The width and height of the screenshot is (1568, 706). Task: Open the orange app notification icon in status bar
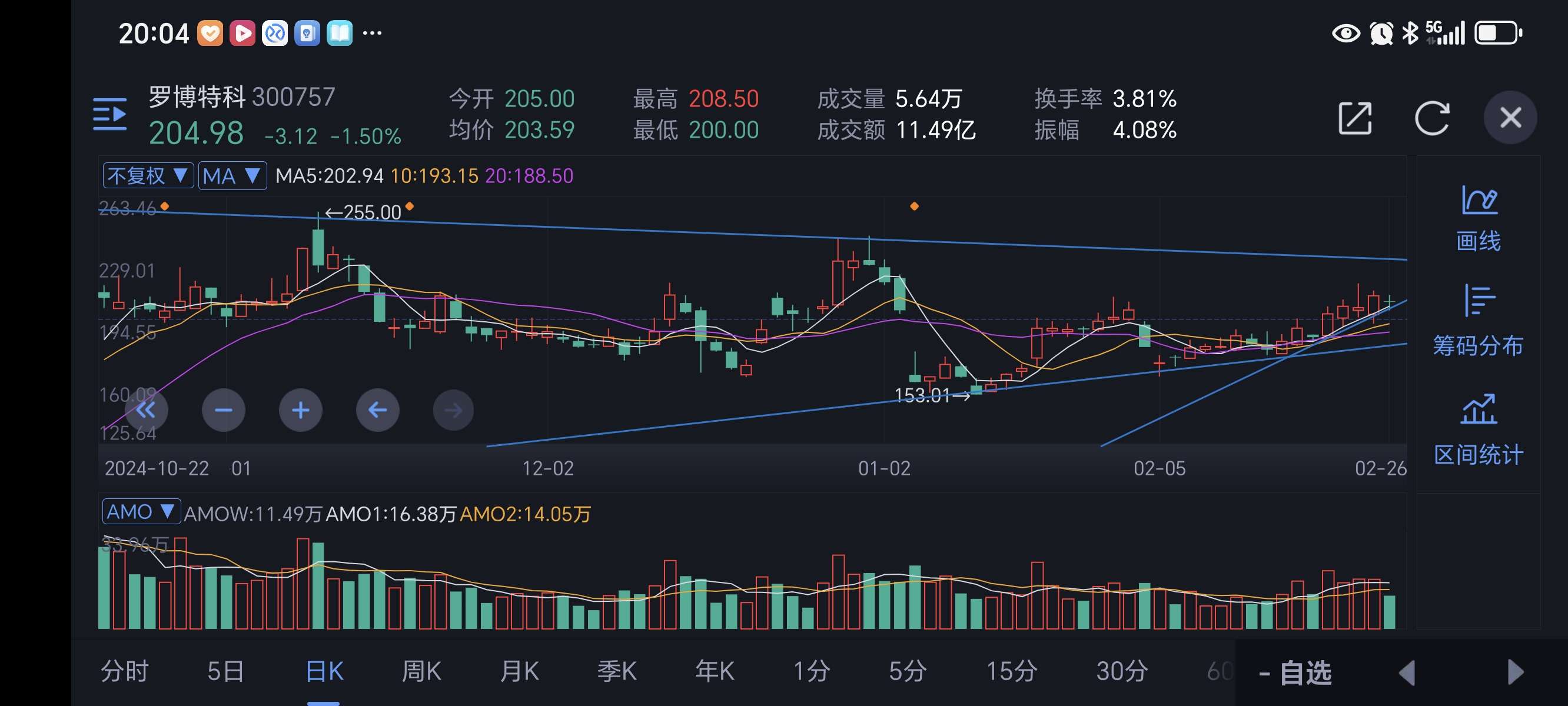(210, 33)
